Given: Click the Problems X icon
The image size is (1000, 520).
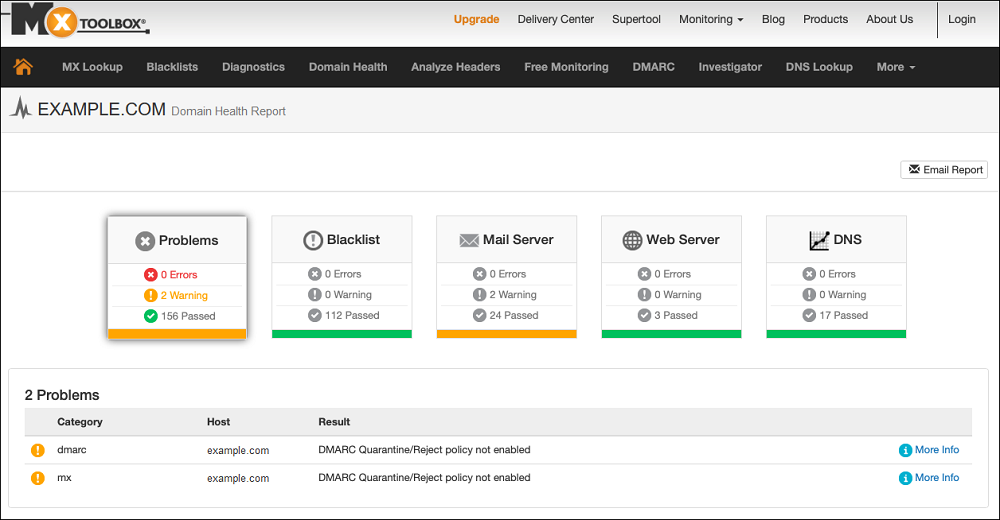Looking at the screenshot, I should point(145,241).
